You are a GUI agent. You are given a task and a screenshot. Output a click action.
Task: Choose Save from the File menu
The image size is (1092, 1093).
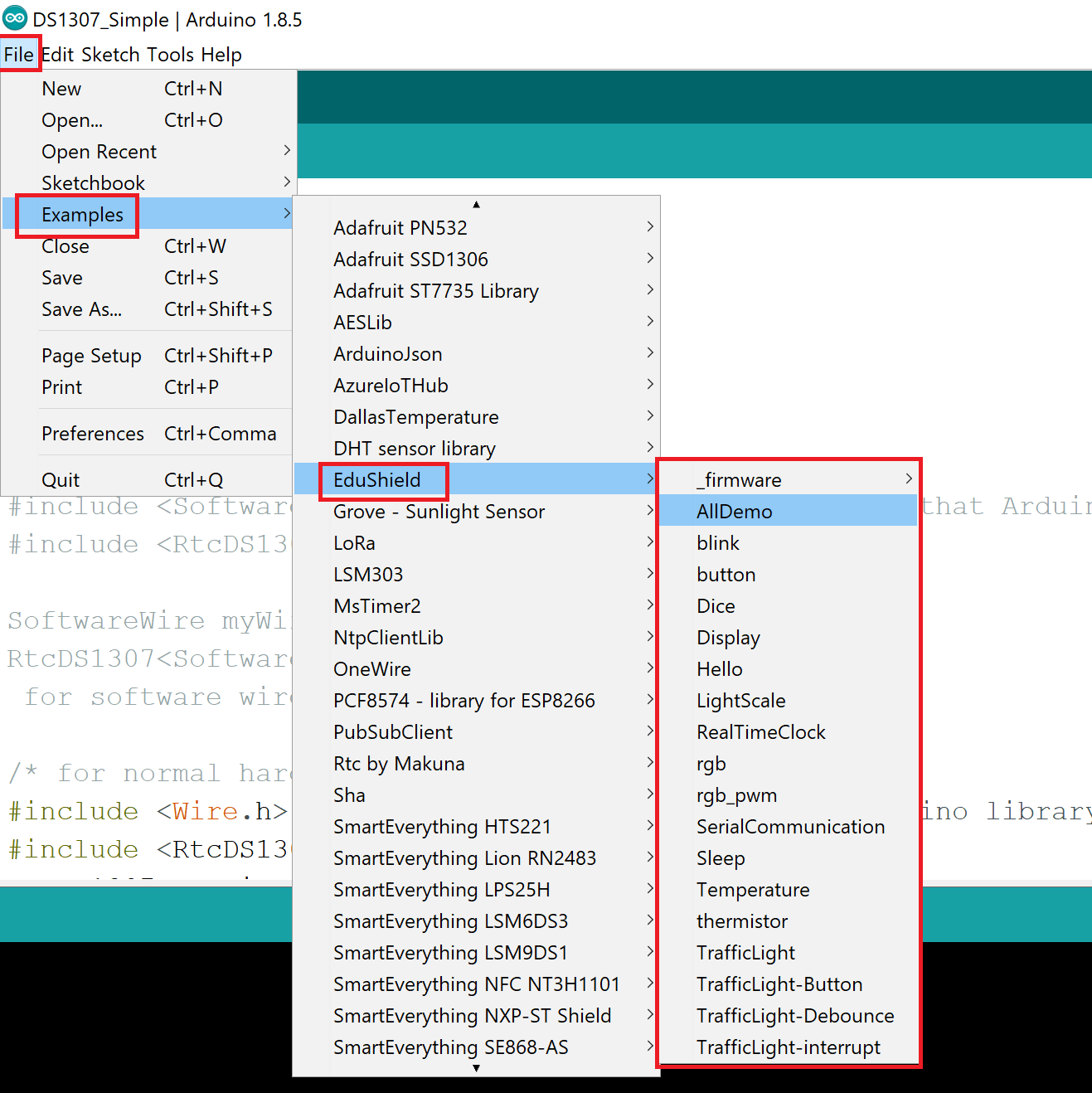(148, 278)
